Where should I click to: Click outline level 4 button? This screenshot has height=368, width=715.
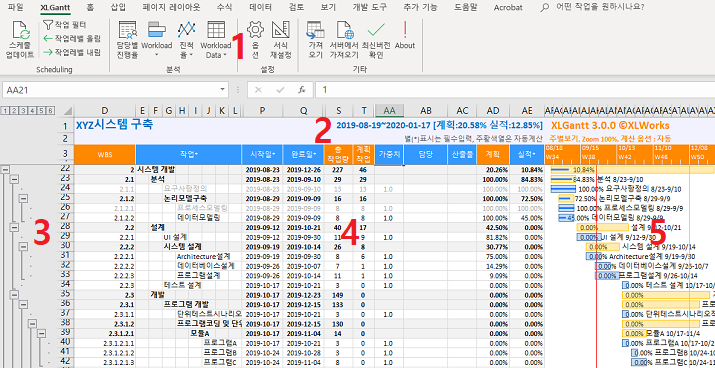32,110
